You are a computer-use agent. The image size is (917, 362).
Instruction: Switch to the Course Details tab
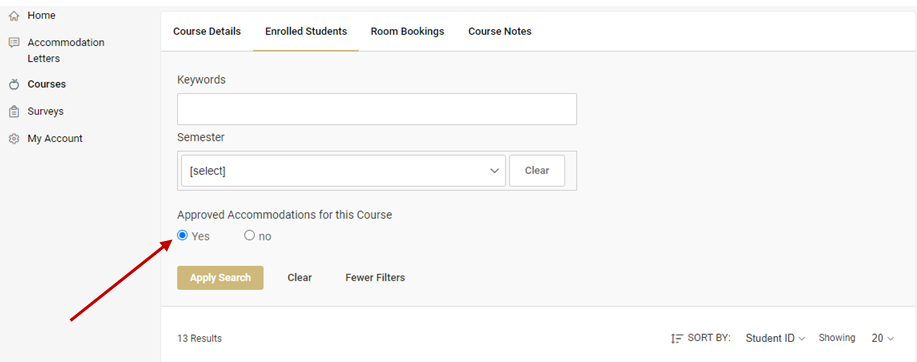click(x=207, y=32)
